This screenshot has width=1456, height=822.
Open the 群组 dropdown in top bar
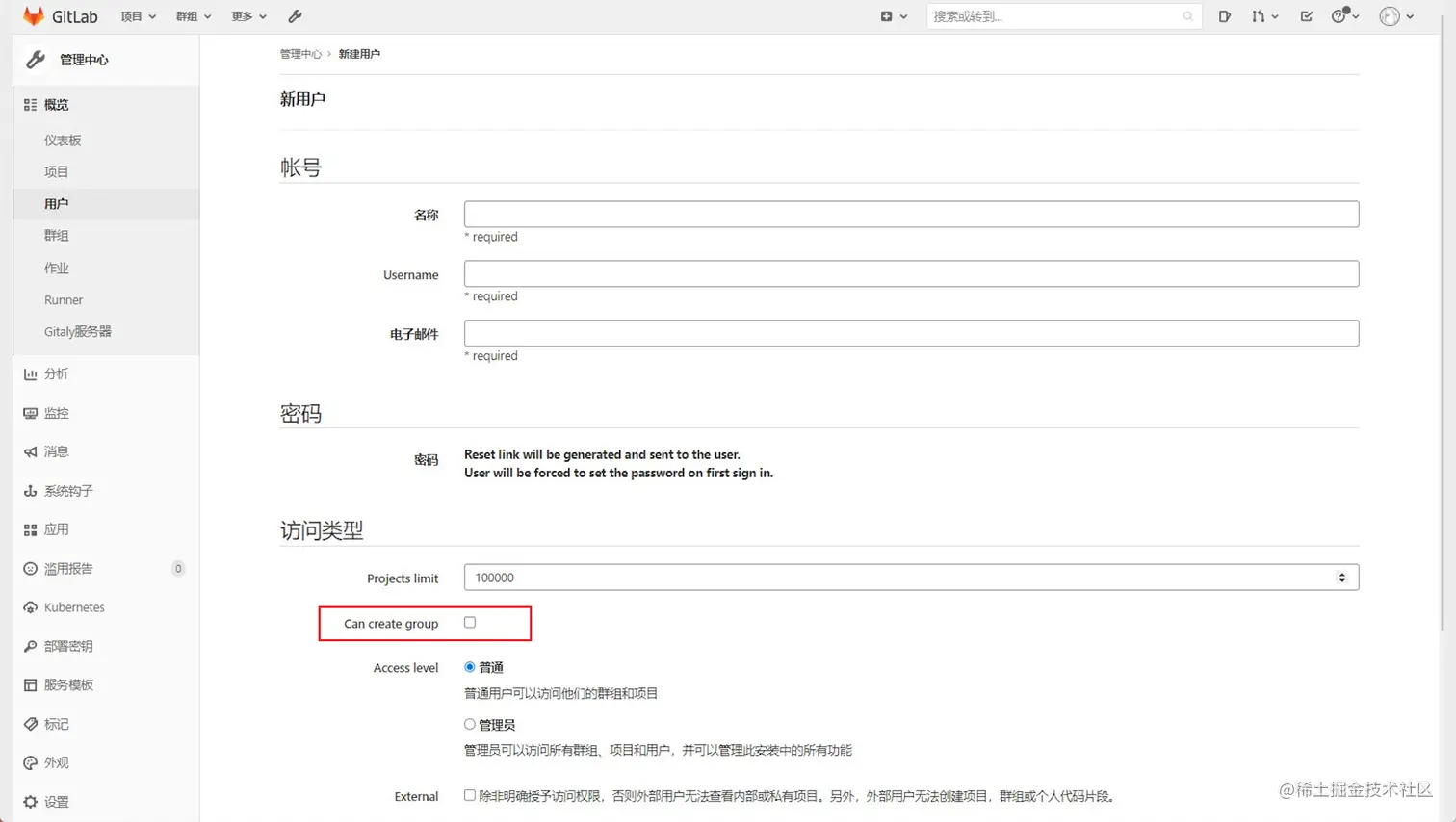pyautogui.click(x=194, y=16)
